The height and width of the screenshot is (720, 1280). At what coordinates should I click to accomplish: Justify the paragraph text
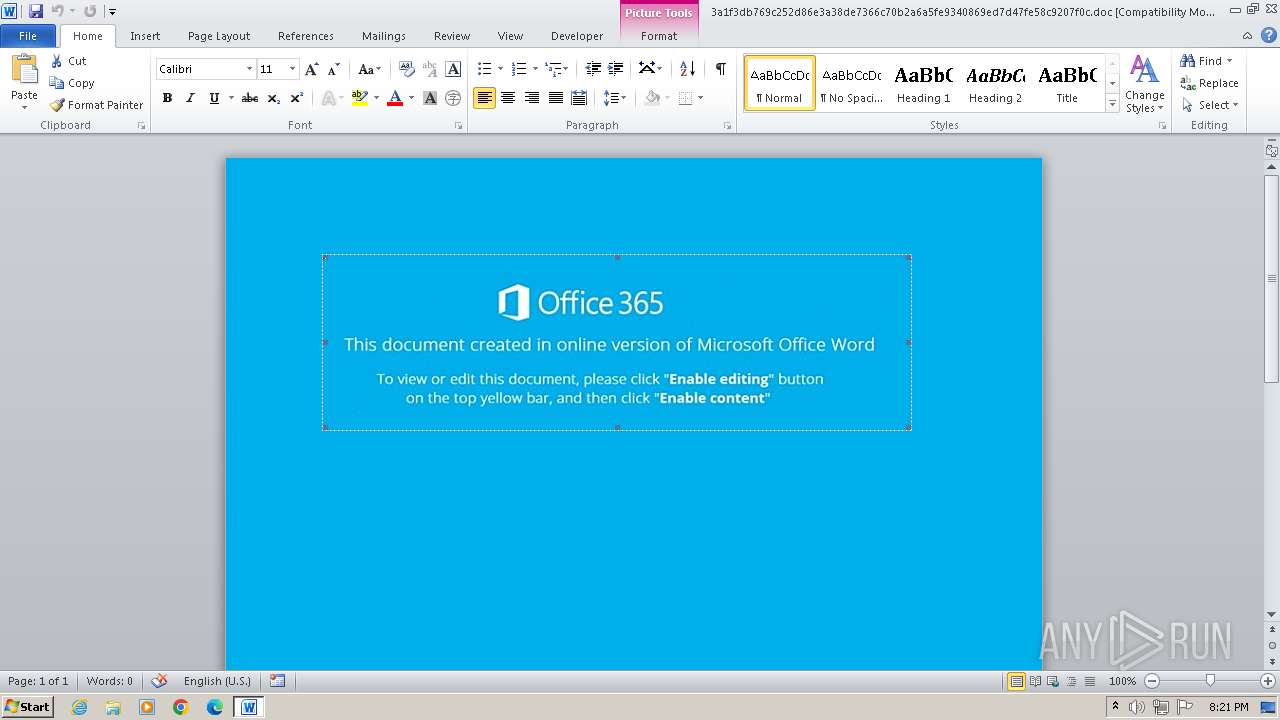[555, 98]
